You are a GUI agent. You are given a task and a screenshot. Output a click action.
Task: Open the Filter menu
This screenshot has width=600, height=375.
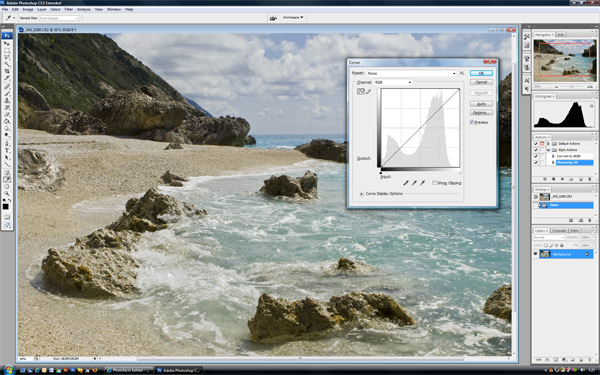[x=69, y=9]
